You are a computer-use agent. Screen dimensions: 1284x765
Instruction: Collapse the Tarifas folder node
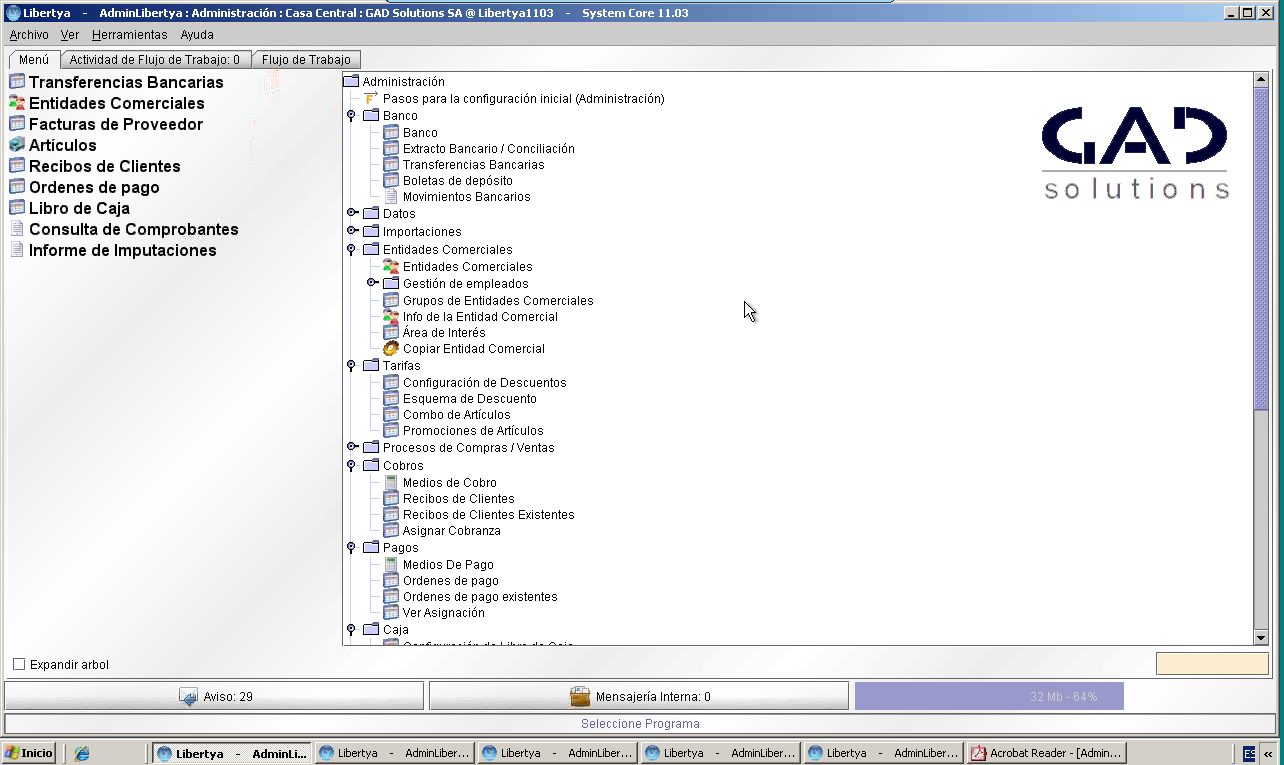351,366
